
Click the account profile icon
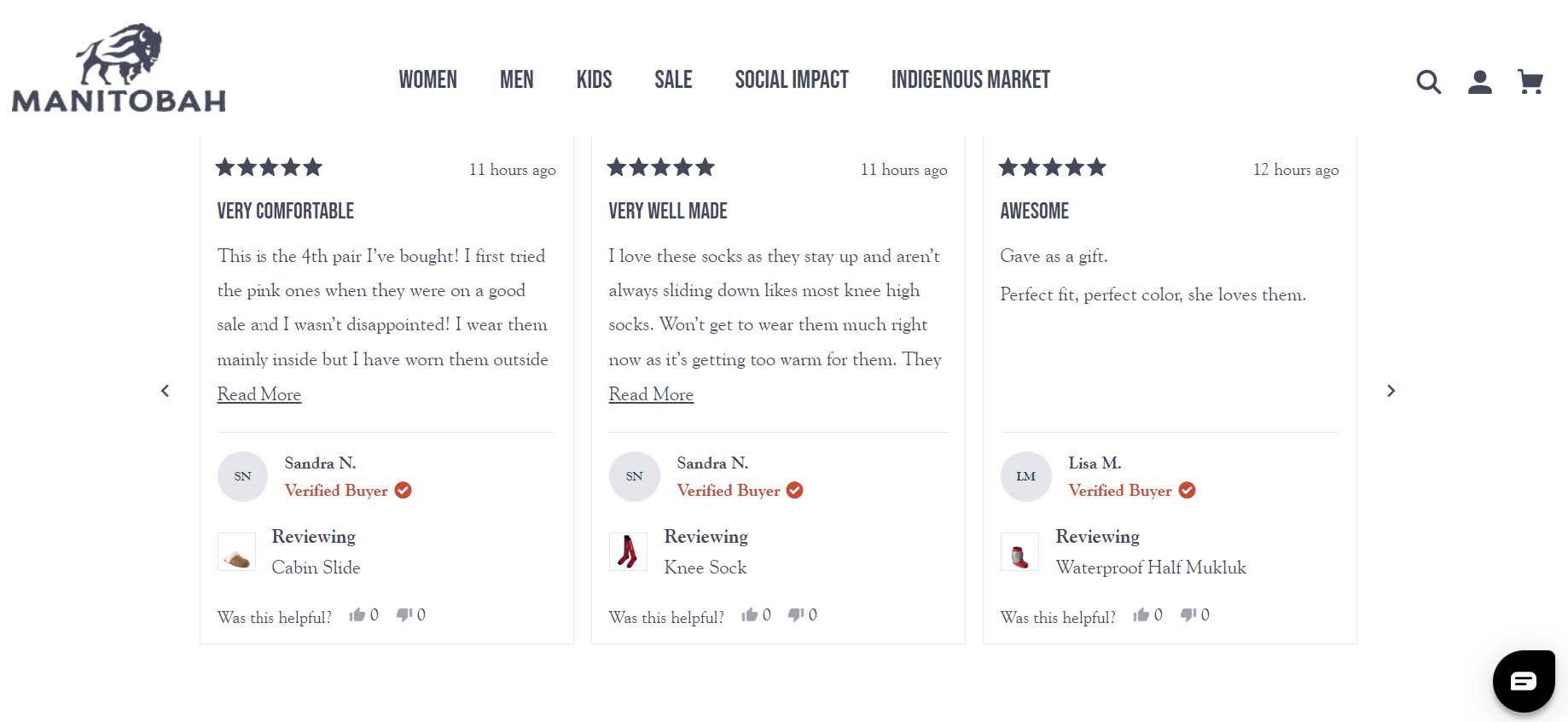(1481, 82)
